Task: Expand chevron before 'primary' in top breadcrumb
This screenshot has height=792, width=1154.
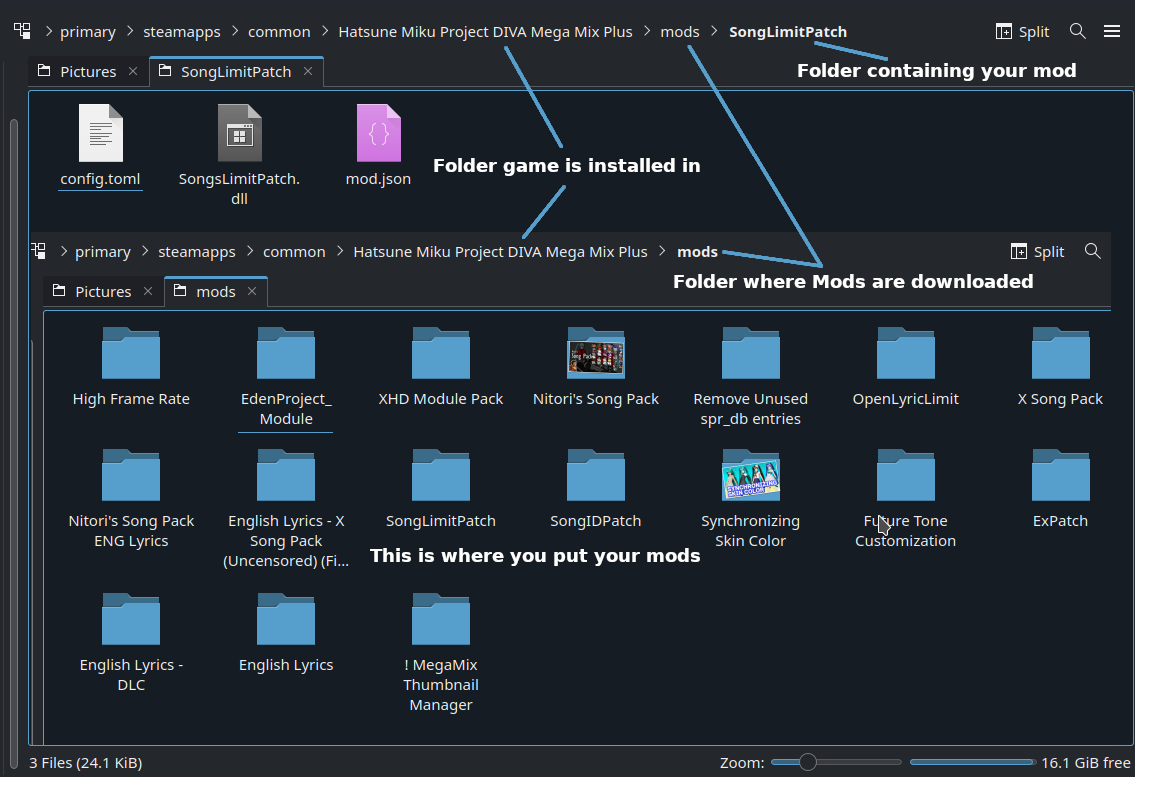Action: click(49, 31)
